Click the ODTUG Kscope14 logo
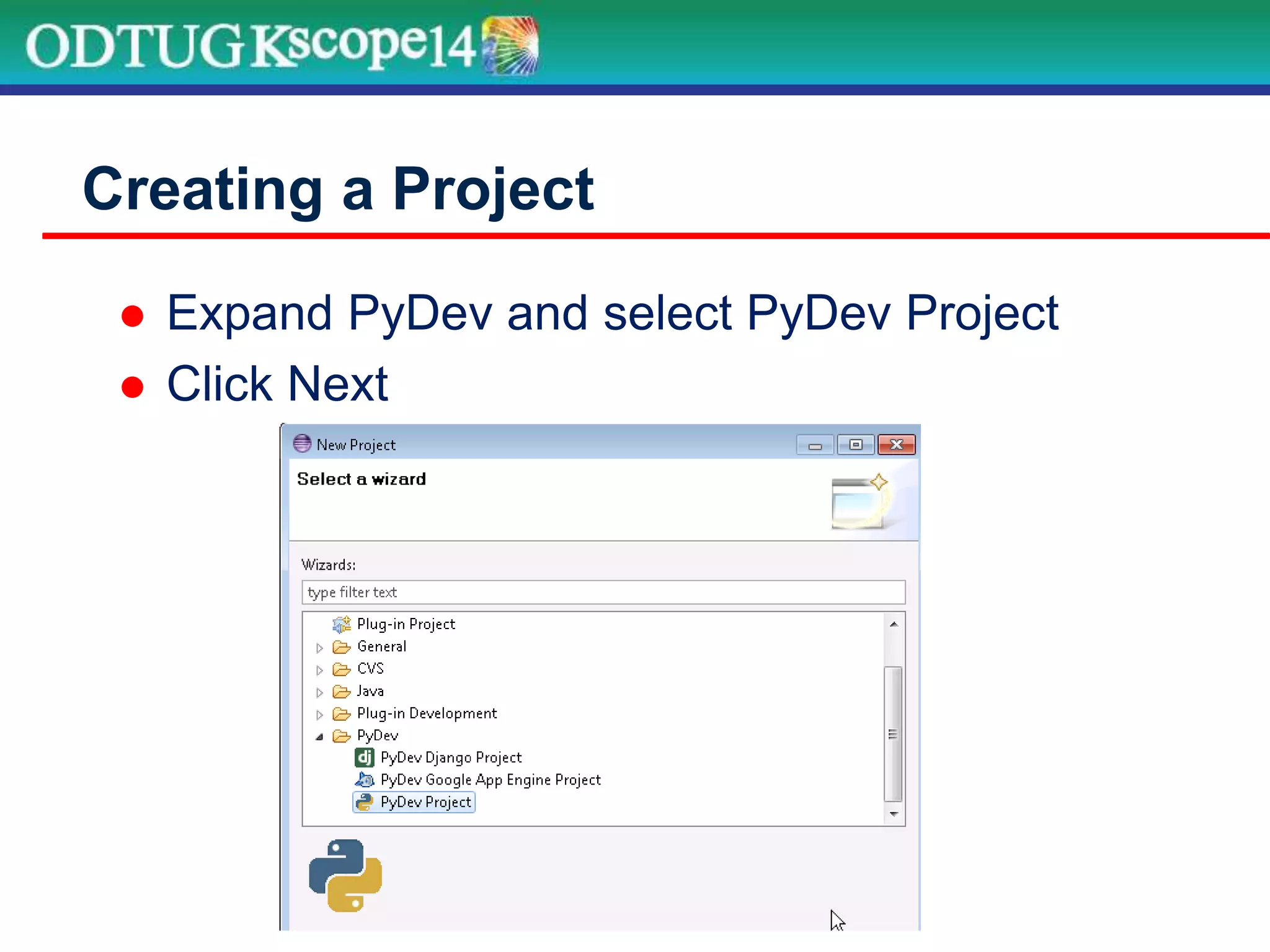This screenshot has width=1270, height=952. [x=282, y=45]
